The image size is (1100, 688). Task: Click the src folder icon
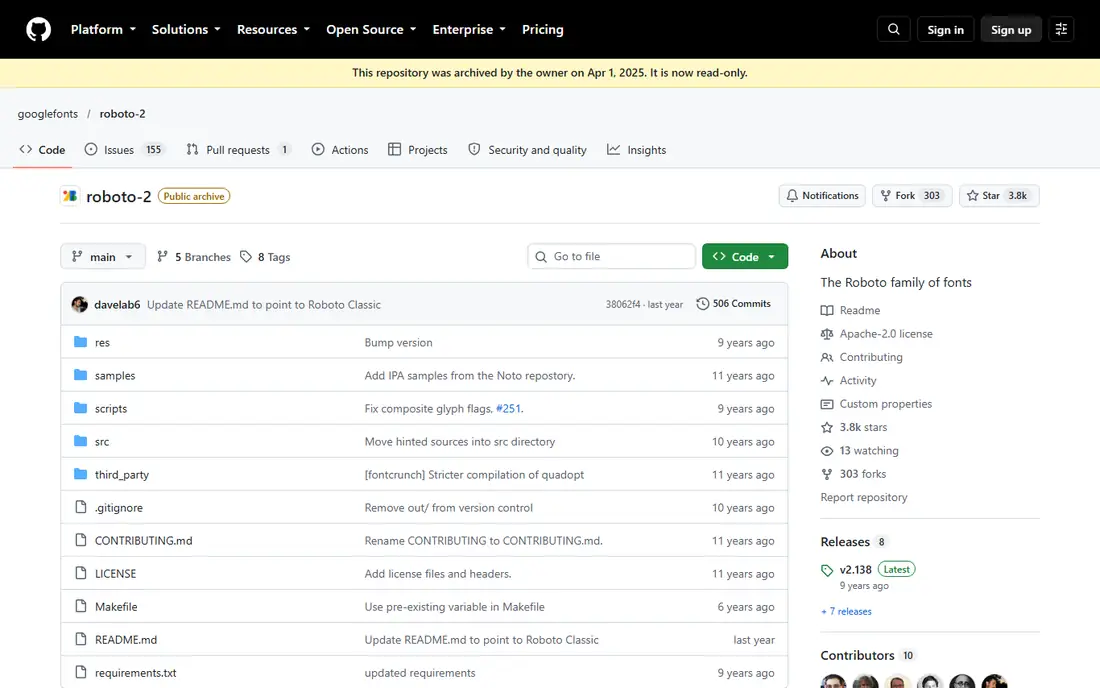(81, 441)
